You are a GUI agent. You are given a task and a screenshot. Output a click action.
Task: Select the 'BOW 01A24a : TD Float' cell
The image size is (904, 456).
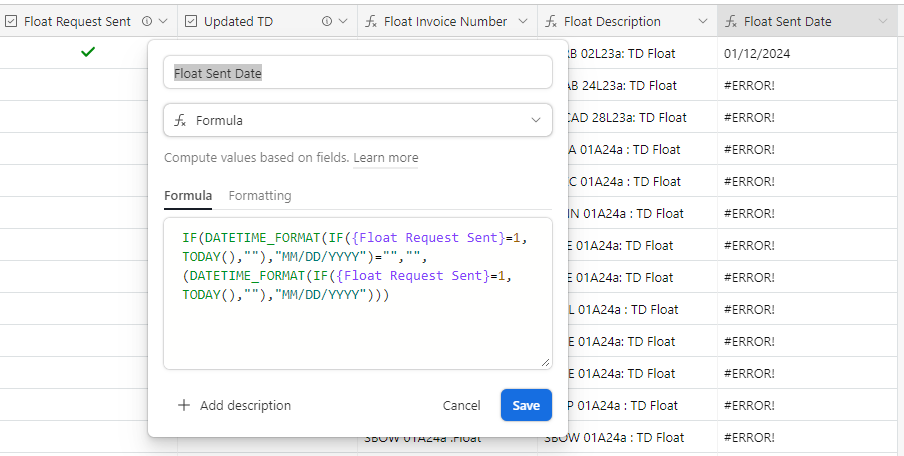[x=627, y=438]
